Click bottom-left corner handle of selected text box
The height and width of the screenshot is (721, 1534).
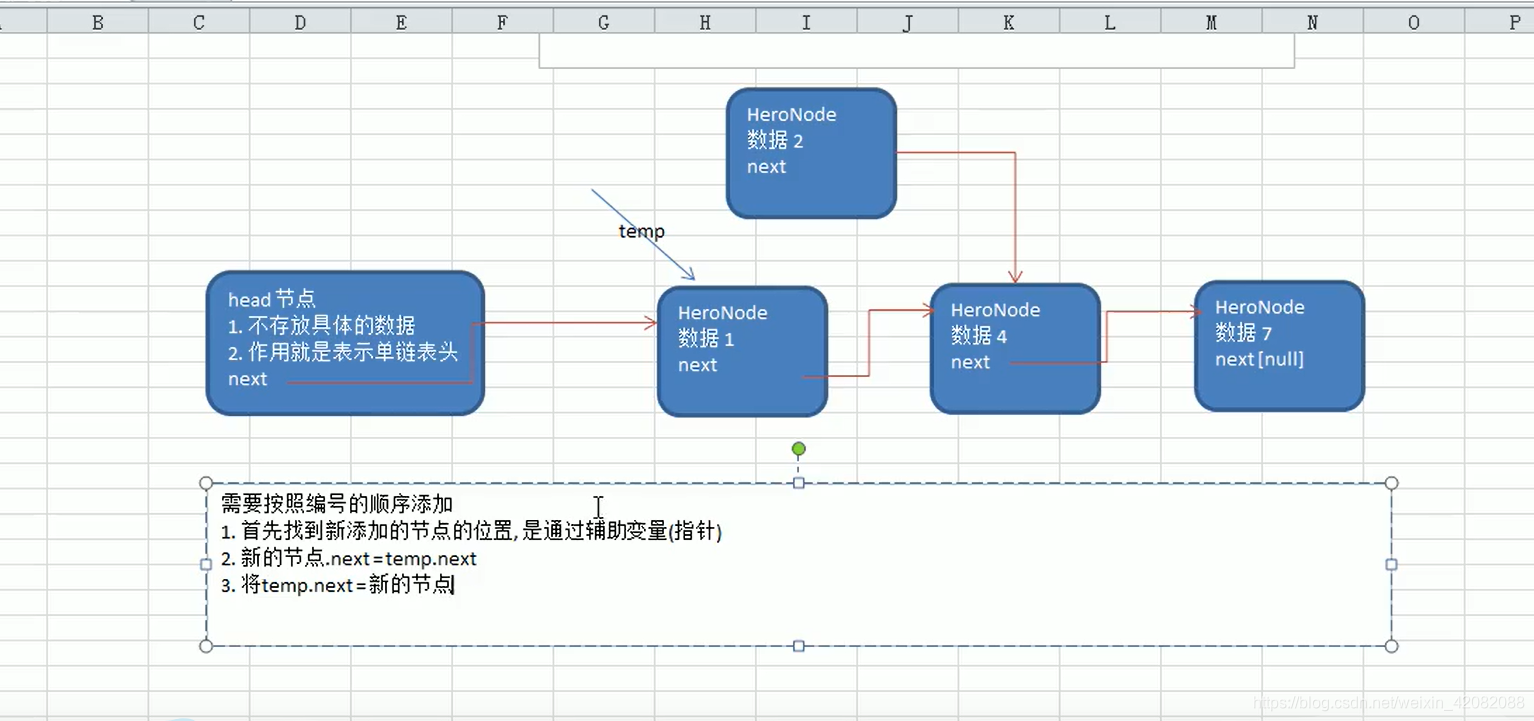point(206,646)
